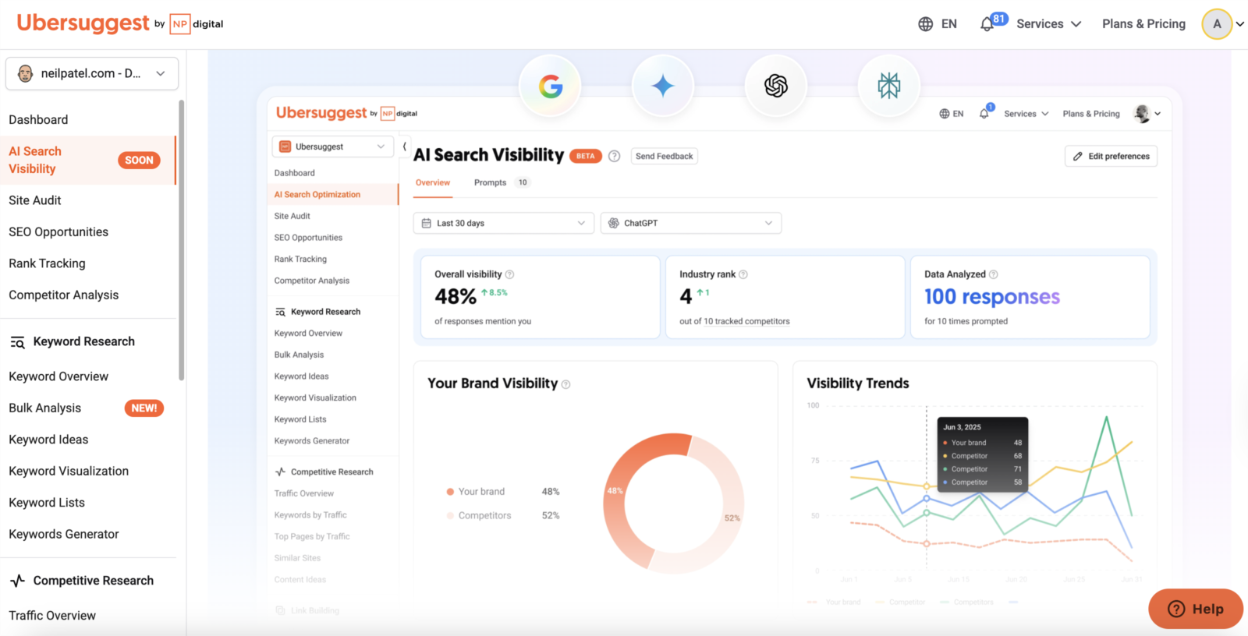This screenshot has height=636, width=1248.
Task: Click the Perplexity logo icon
Action: 889,86
